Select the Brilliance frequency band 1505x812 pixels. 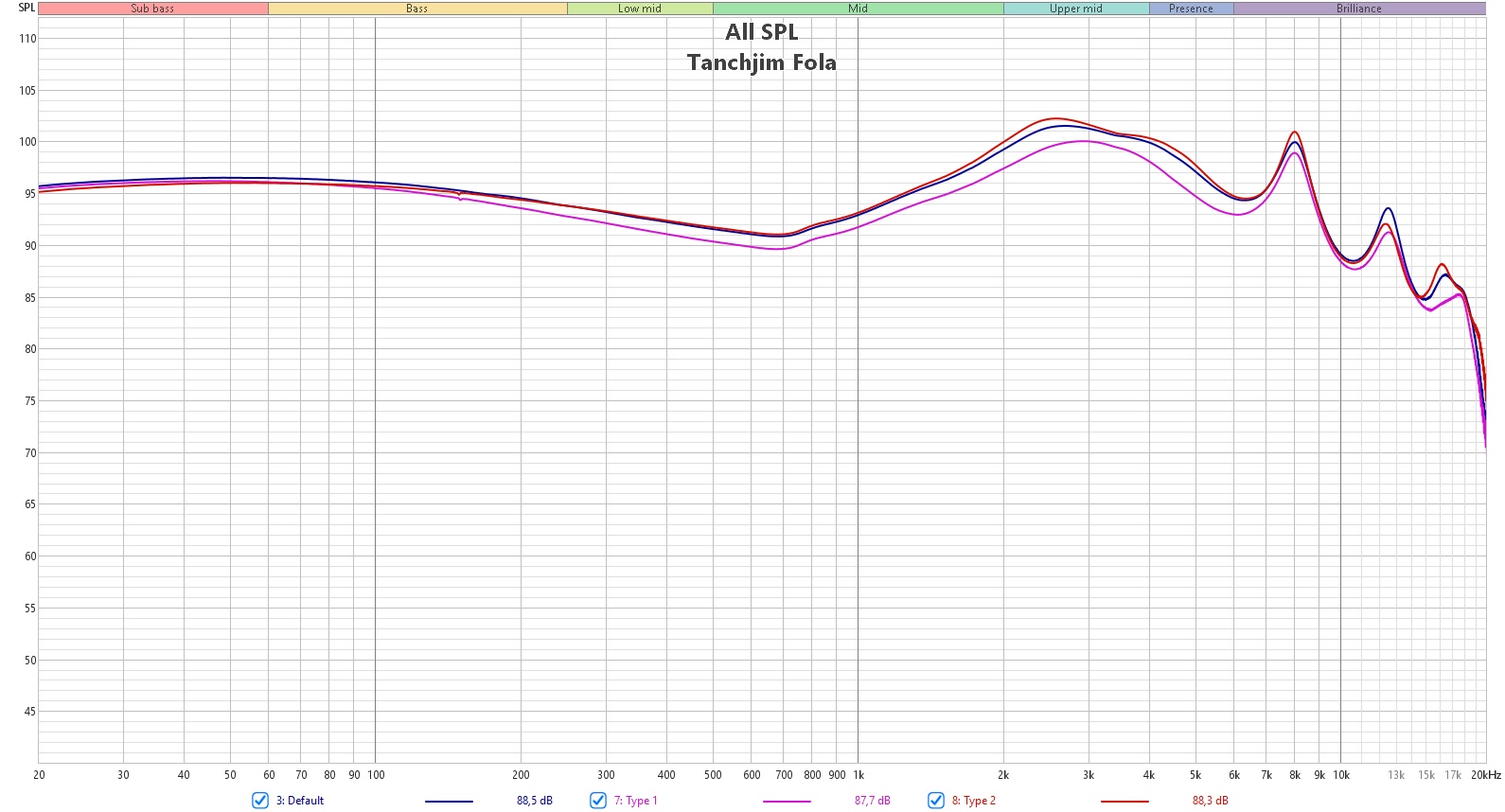1359,9
